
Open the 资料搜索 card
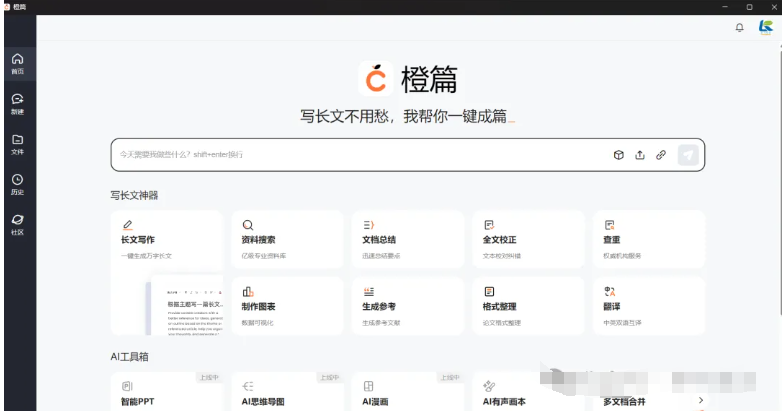click(287, 239)
